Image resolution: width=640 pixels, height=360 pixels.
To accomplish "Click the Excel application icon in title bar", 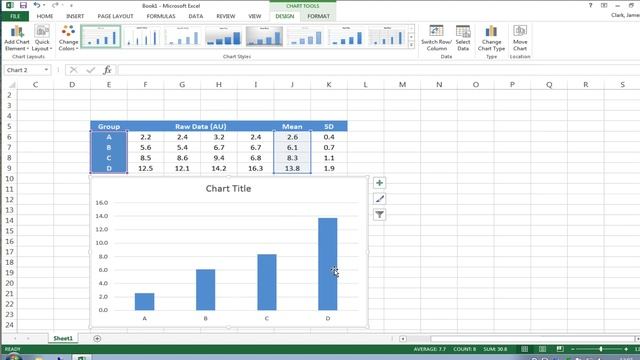I will [x=9, y=5].
